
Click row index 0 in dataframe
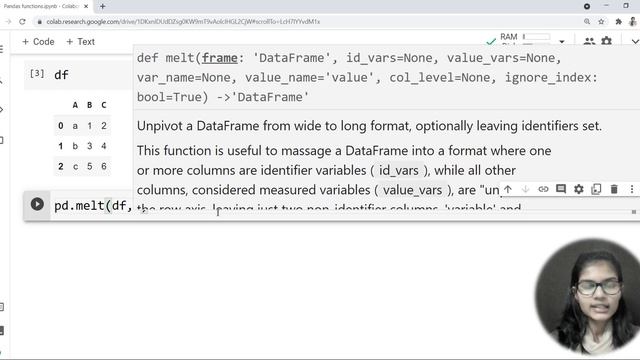coord(60,126)
